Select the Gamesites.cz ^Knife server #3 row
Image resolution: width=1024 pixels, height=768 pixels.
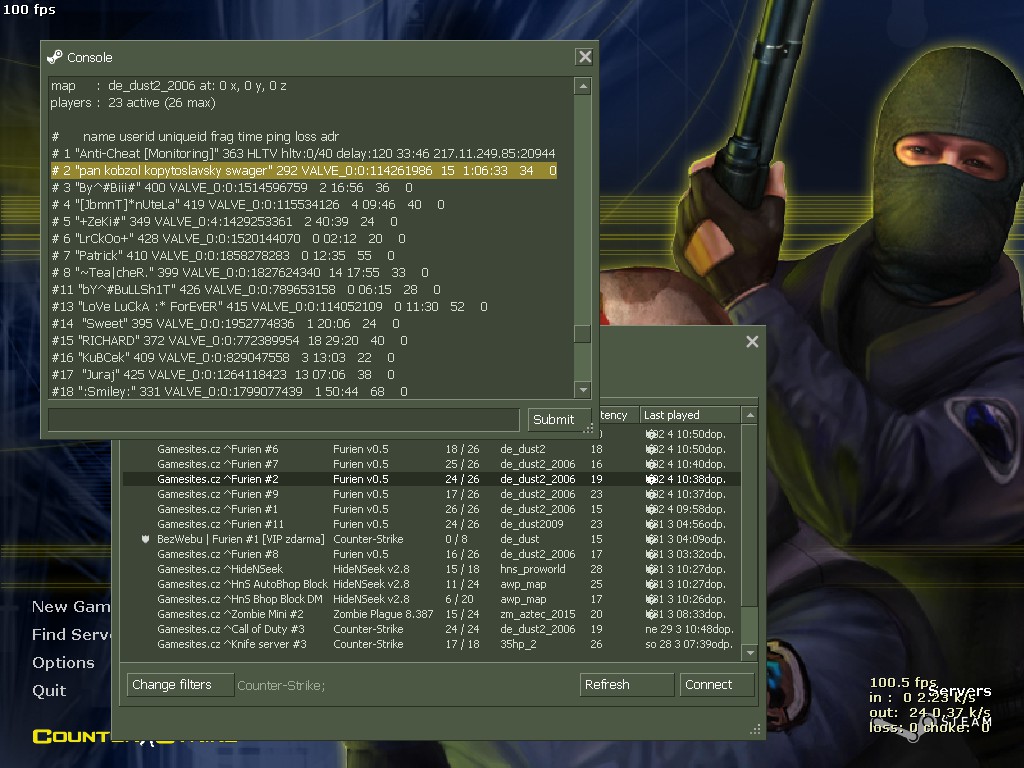(x=230, y=644)
